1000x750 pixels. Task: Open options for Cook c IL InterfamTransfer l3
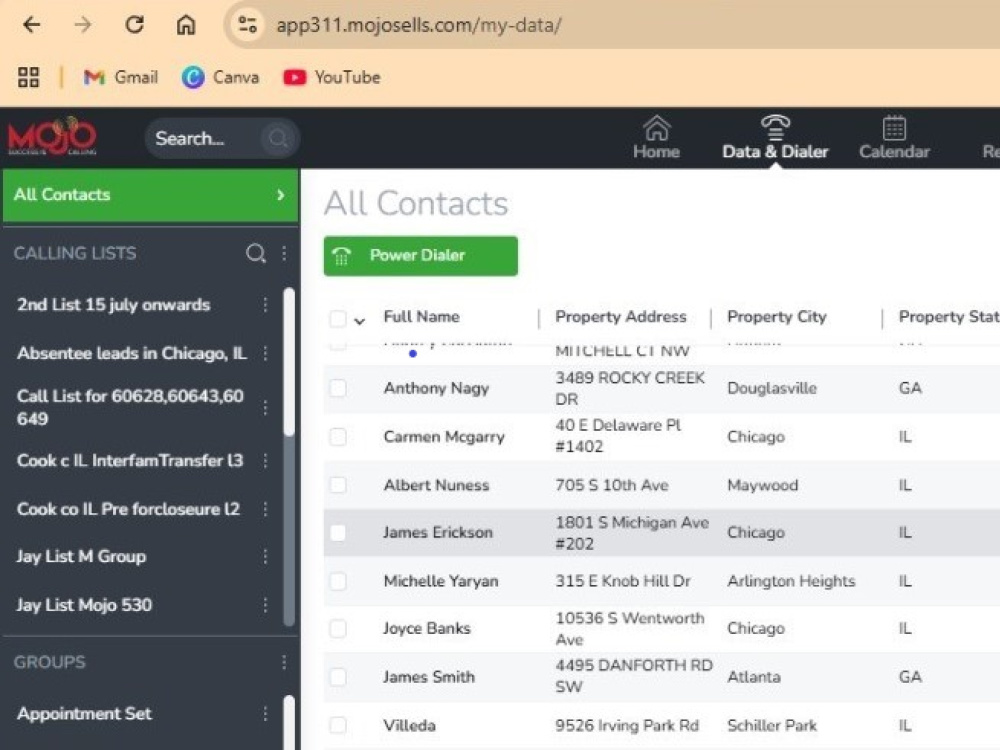[265, 460]
